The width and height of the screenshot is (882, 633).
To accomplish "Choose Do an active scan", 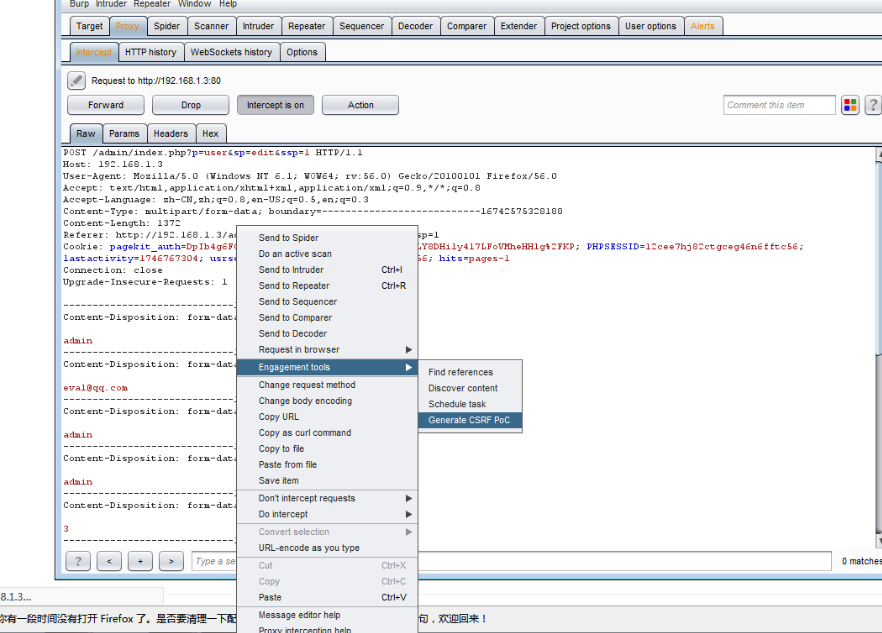I will [327, 254].
